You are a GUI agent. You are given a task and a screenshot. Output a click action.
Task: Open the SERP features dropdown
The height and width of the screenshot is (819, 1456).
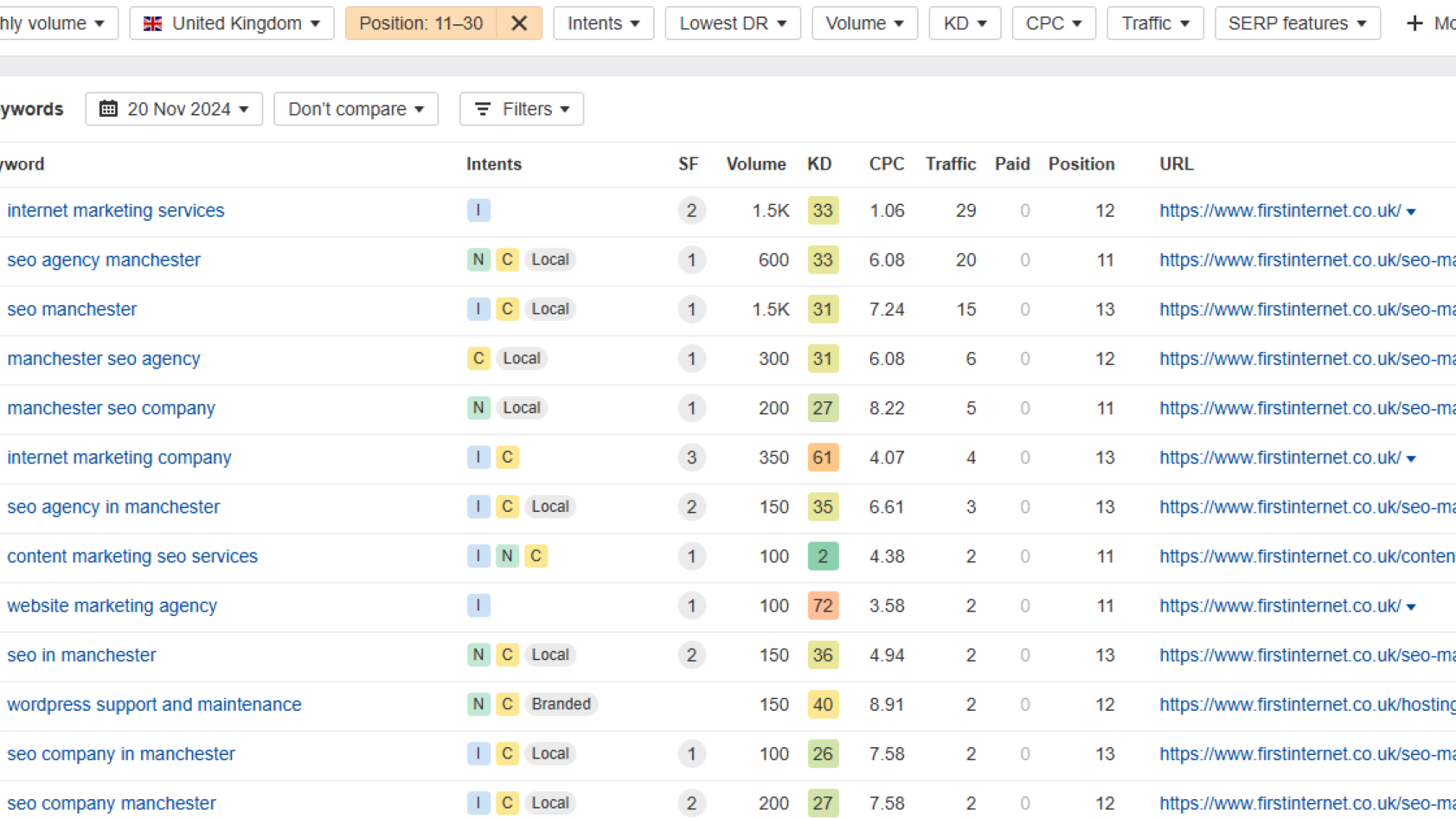tap(1296, 23)
